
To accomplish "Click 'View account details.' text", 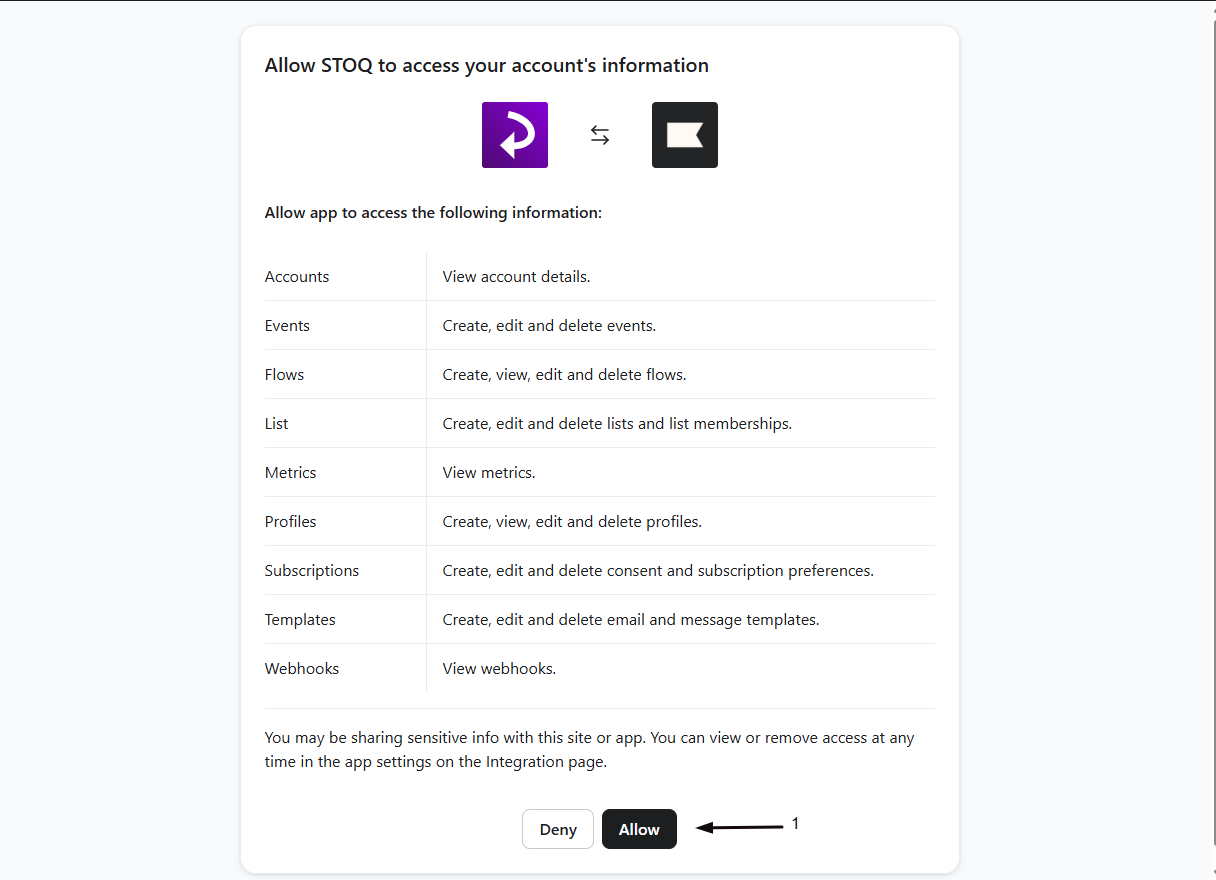I will coord(516,277).
